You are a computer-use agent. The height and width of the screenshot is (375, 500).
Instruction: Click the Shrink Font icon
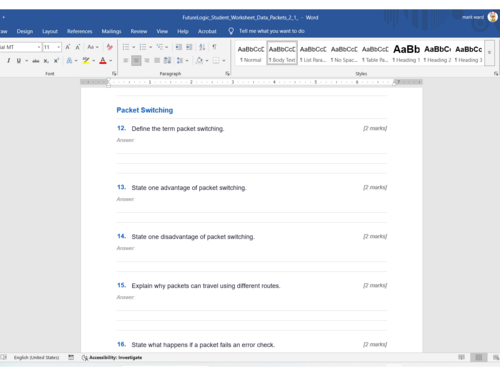point(78,47)
